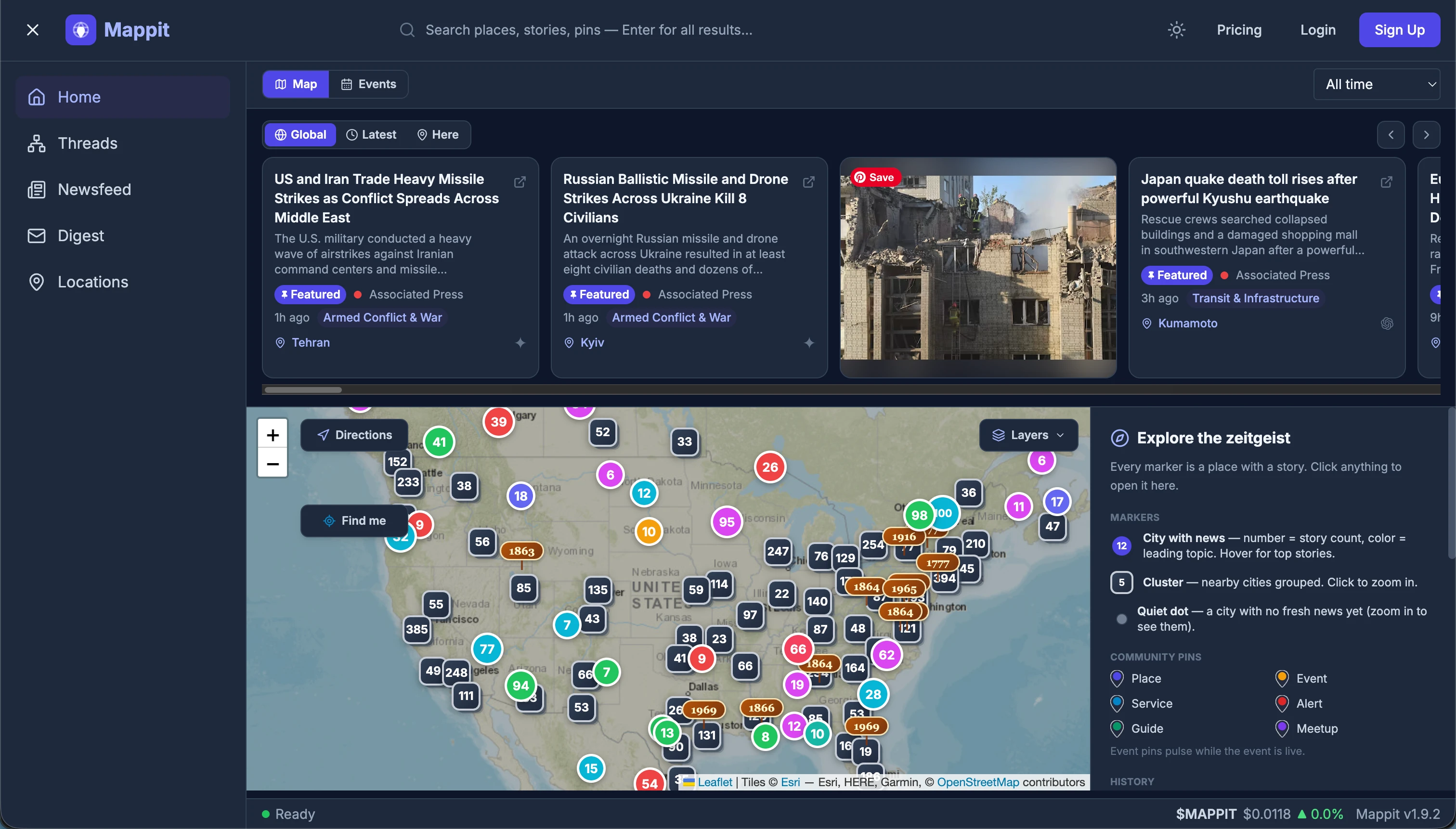Expand the Layers dropdown on map
Screen dimensions: 1456x829
tap(1028, 435)
